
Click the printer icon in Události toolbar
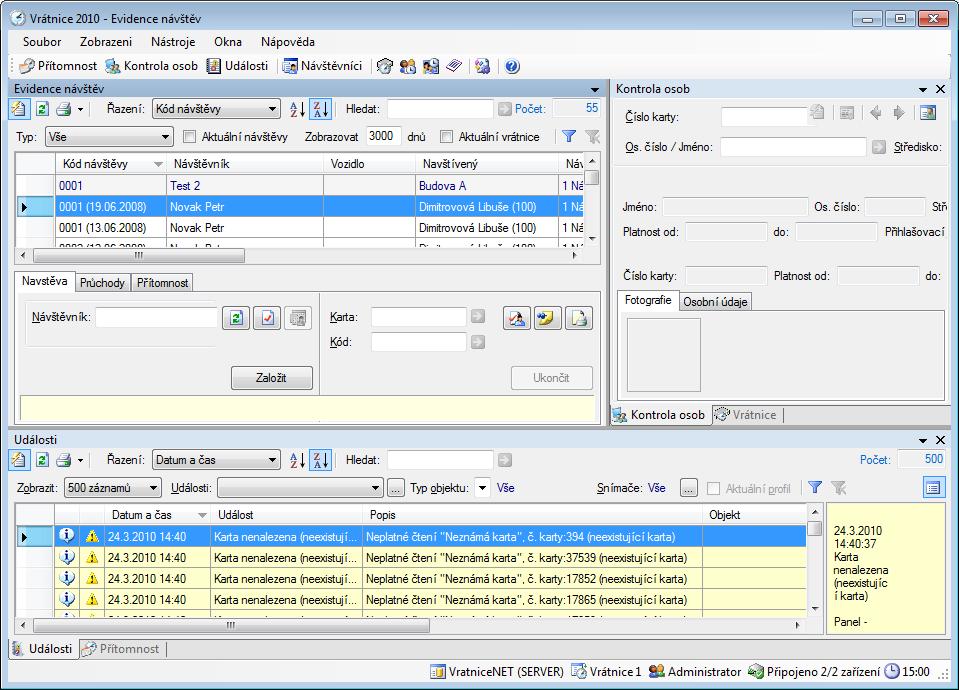pos(64,460)
